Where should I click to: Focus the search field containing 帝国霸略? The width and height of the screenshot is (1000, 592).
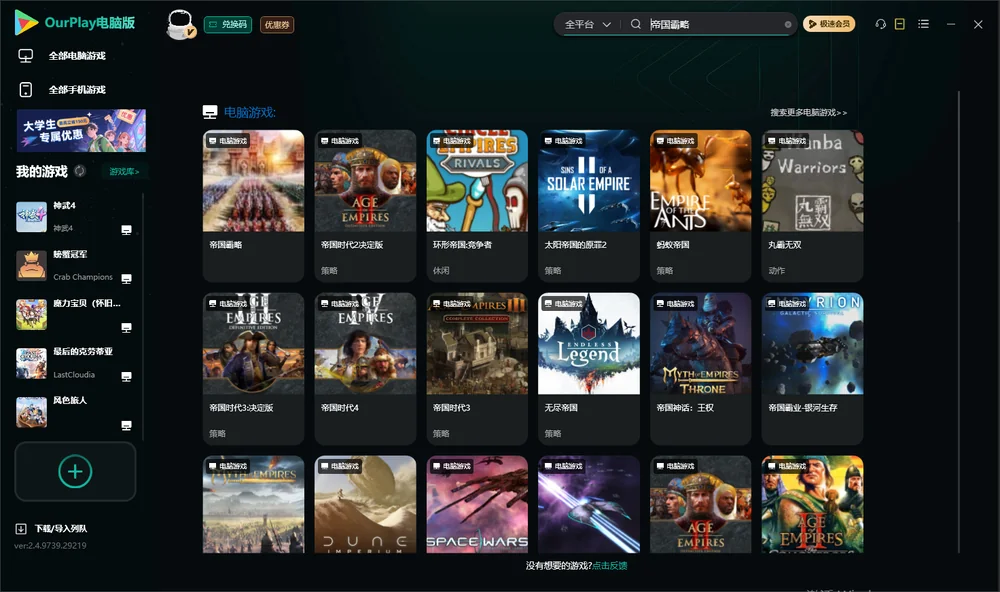(714, 24)
